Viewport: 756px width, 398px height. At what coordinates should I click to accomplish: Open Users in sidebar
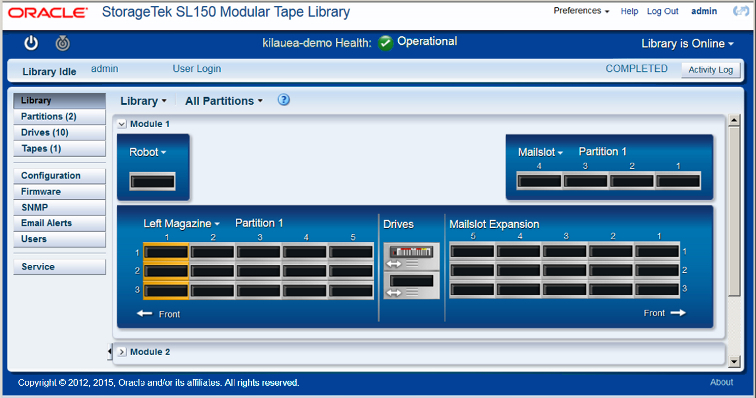click(x=59, y=239)
